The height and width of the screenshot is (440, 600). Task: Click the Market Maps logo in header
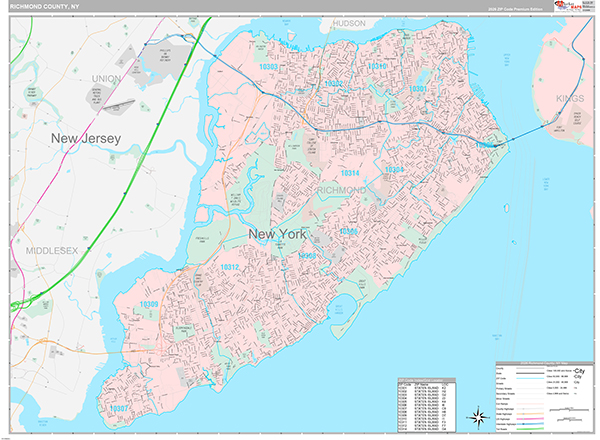568,6
